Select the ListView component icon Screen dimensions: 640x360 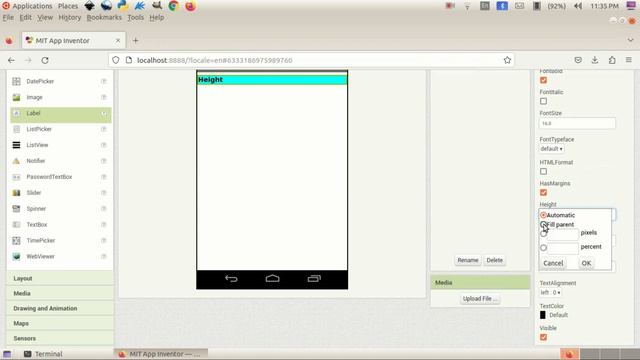pos(16,145)
